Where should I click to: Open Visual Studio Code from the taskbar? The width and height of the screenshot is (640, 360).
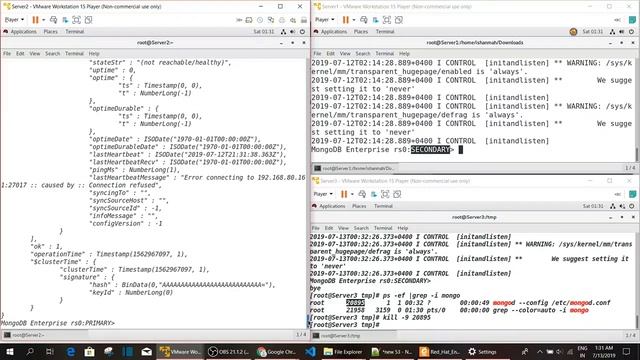pos(310,351)
